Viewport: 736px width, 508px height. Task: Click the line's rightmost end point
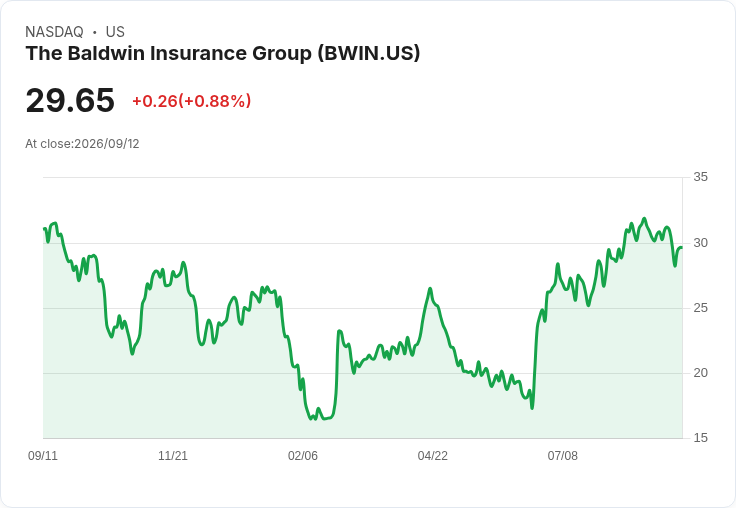click(681, 248)
